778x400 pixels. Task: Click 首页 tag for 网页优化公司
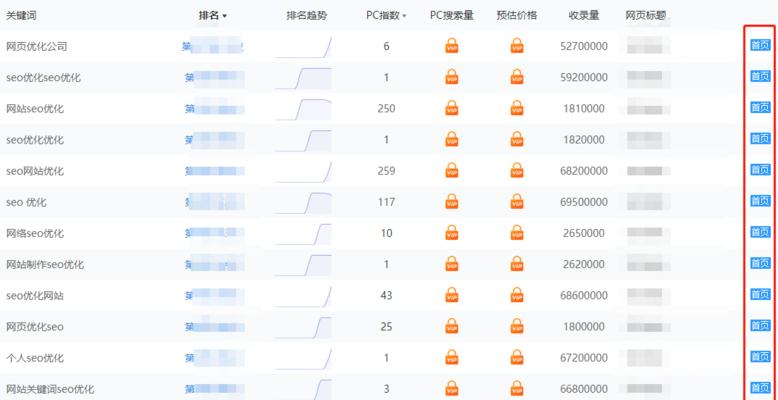tap(760, 46)
